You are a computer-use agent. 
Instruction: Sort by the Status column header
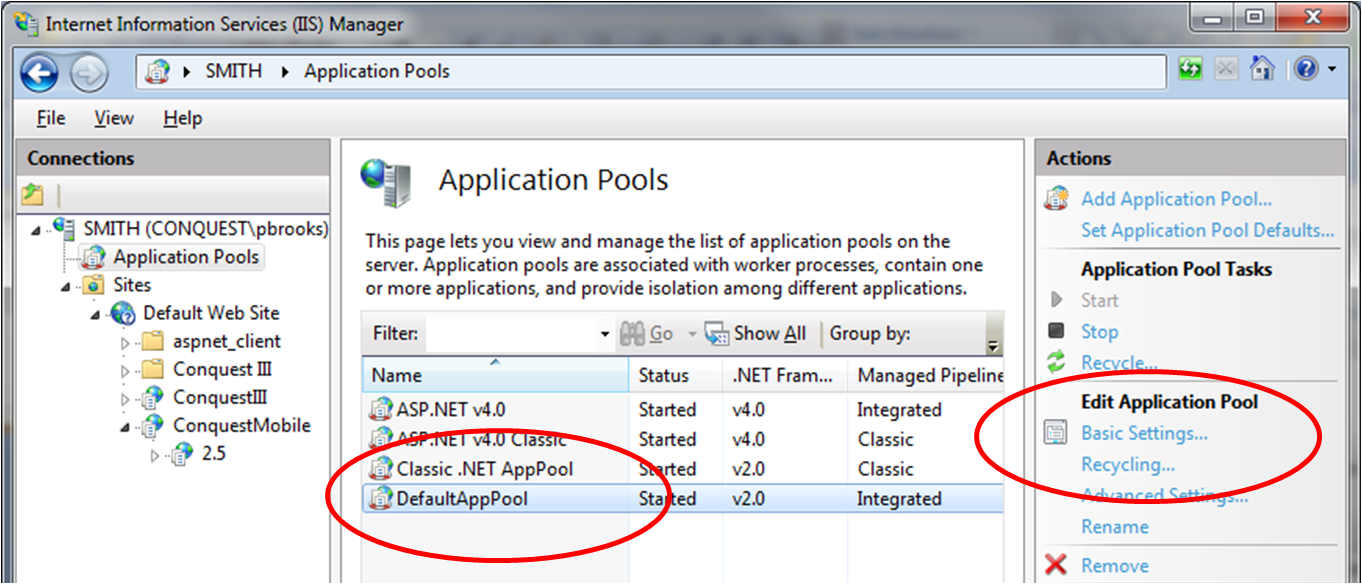[x=676, y=375]
